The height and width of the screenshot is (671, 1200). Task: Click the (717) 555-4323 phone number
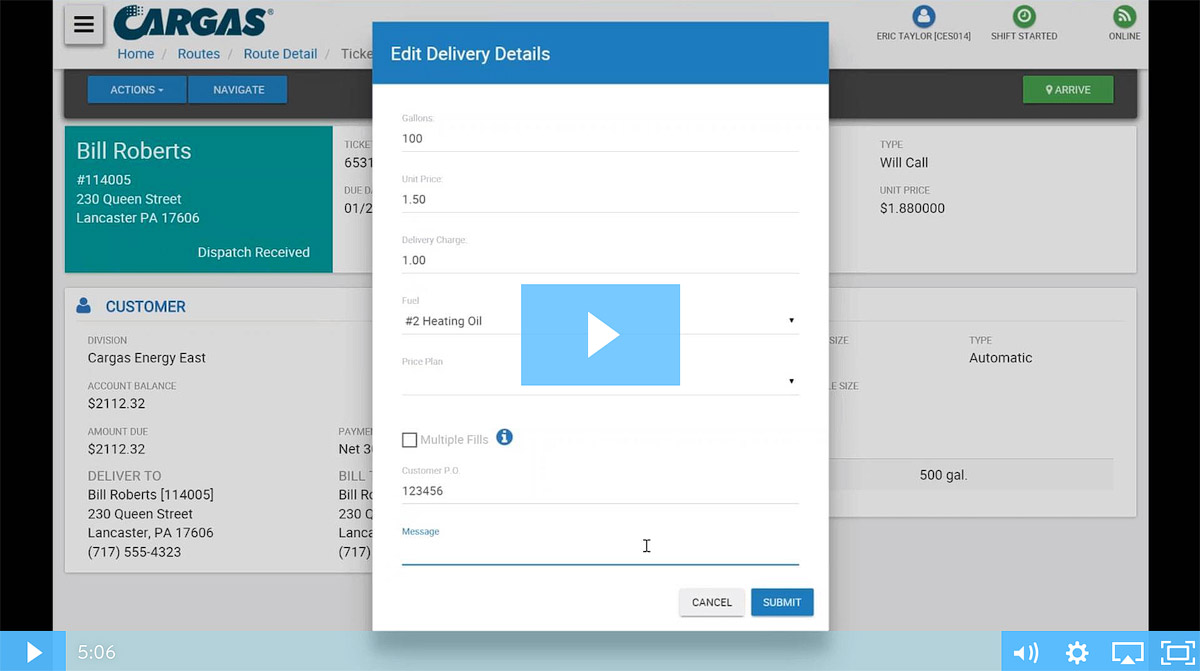tap(135, 552)
